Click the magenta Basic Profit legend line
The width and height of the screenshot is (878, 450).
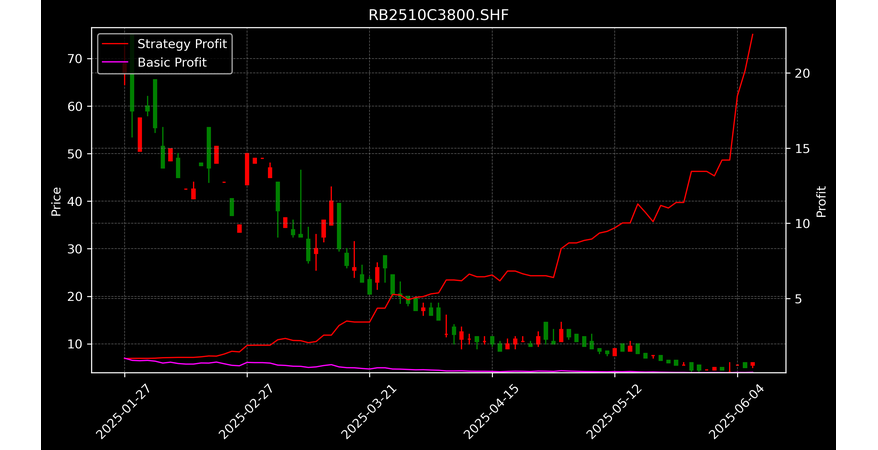tap(116, 63)
